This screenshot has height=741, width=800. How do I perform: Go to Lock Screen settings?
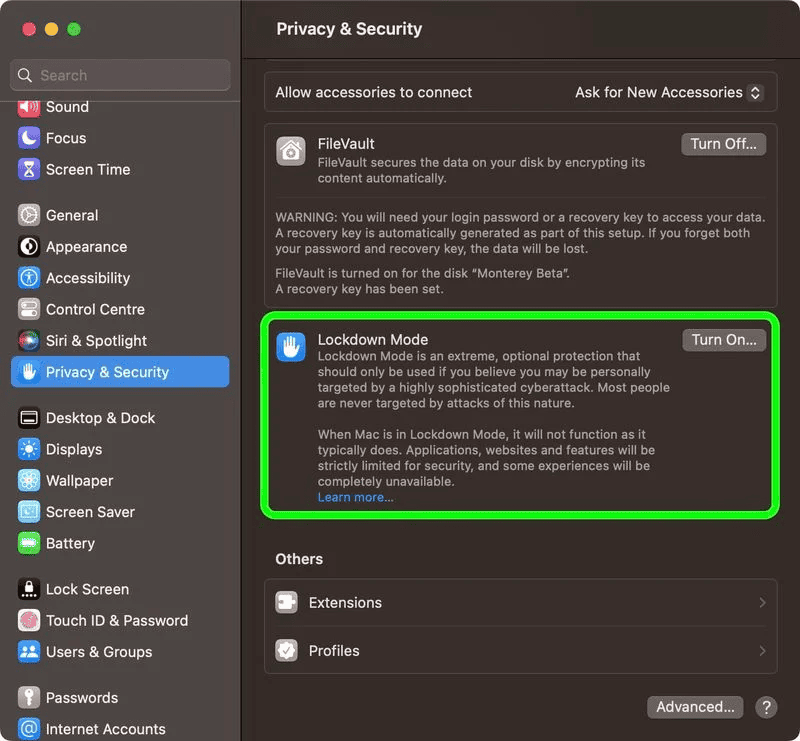click(x=87, y=590)
